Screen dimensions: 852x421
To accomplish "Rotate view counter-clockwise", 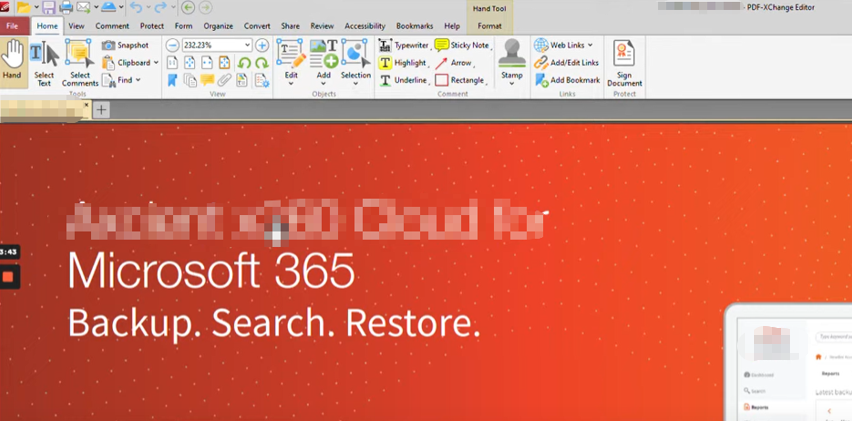I will [x=244, y=62].
